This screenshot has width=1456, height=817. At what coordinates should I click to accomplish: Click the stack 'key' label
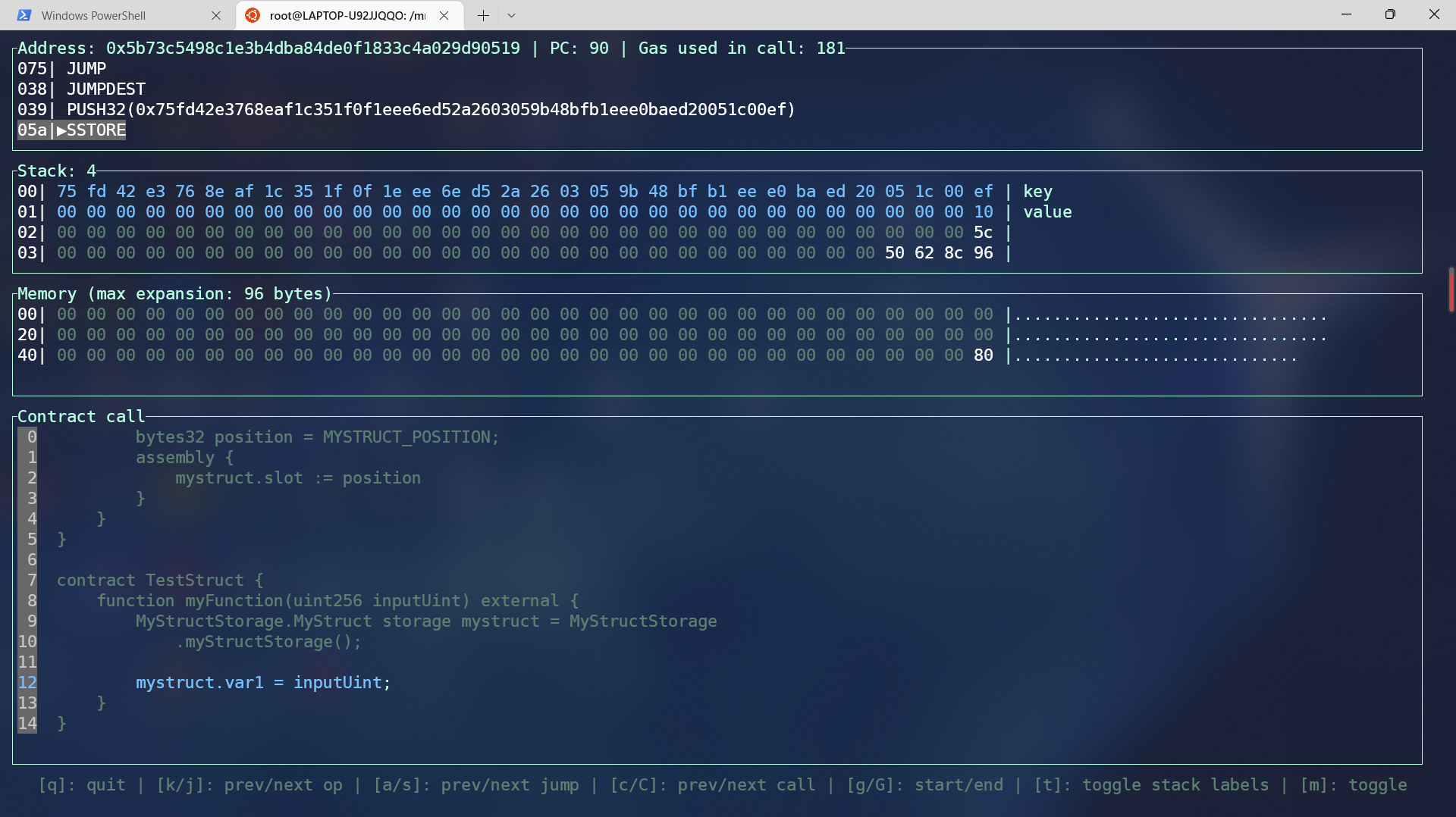[x=1037, y=192]
